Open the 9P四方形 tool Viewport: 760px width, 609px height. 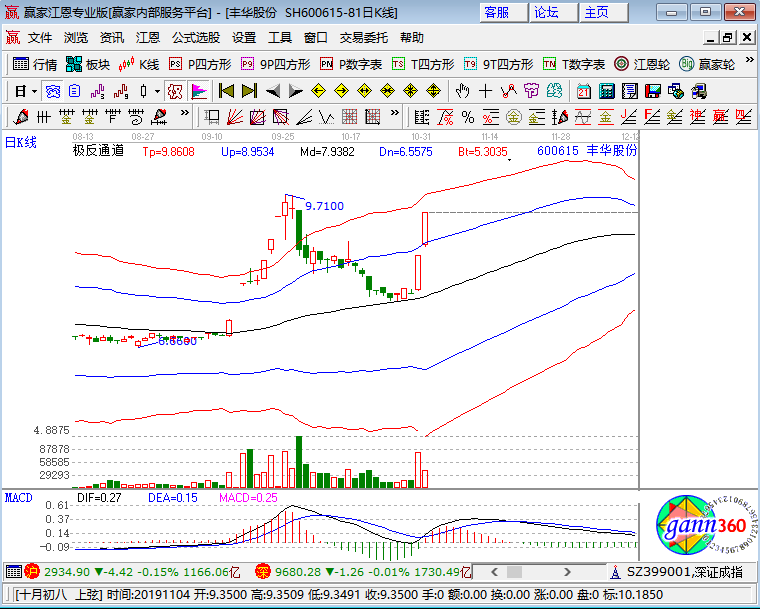tap(275, 64)
